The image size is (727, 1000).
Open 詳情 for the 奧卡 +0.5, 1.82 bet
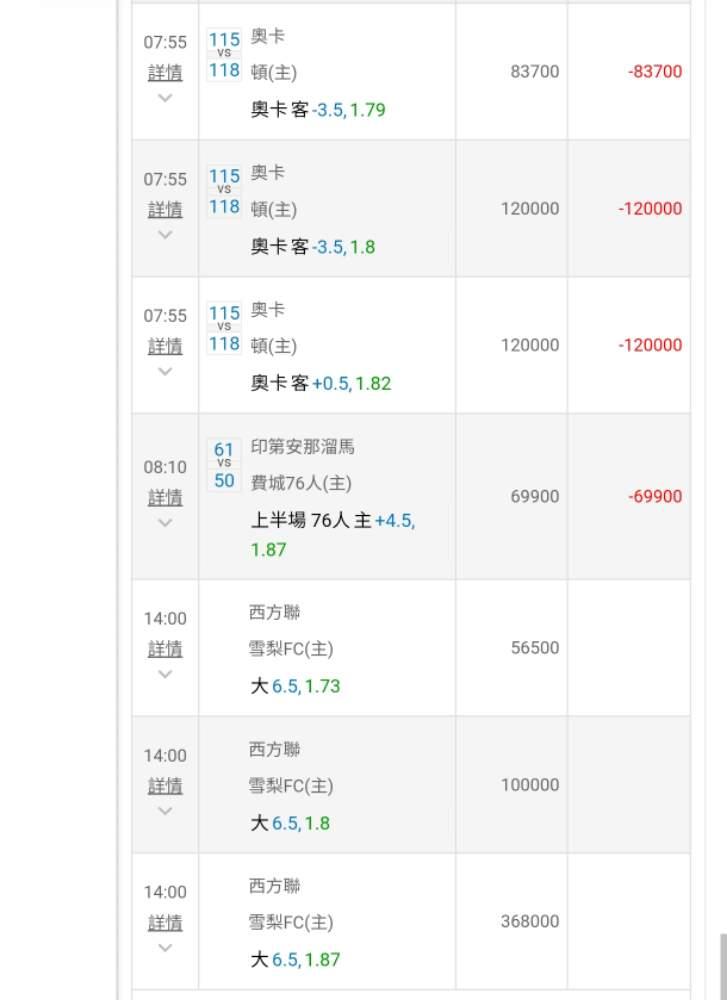165,346
